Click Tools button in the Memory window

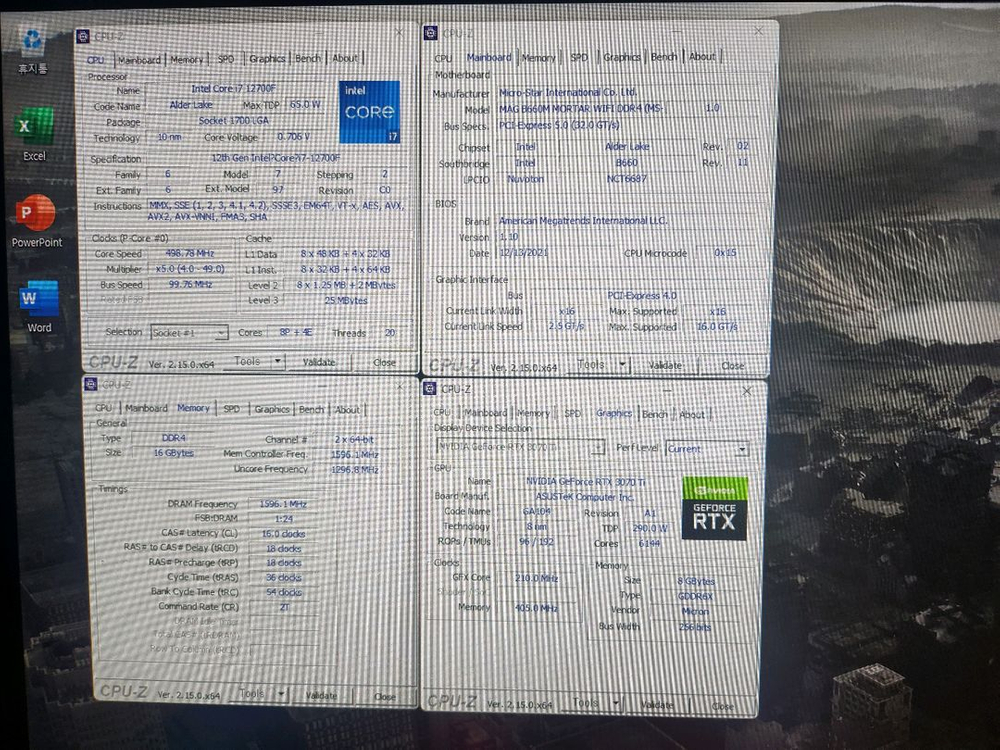(x=253, y=693)
